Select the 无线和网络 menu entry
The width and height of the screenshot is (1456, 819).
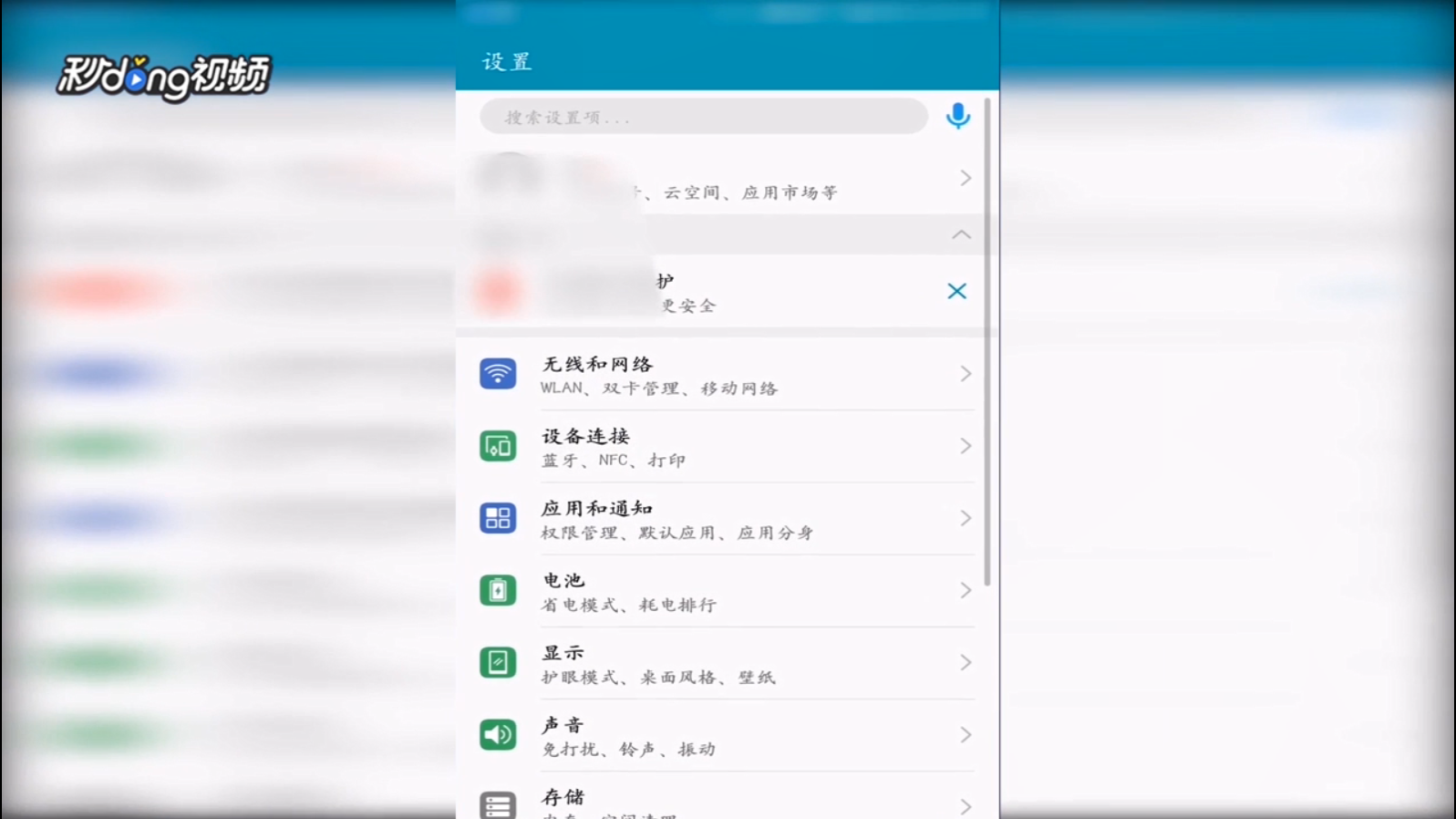click(727, 374)
